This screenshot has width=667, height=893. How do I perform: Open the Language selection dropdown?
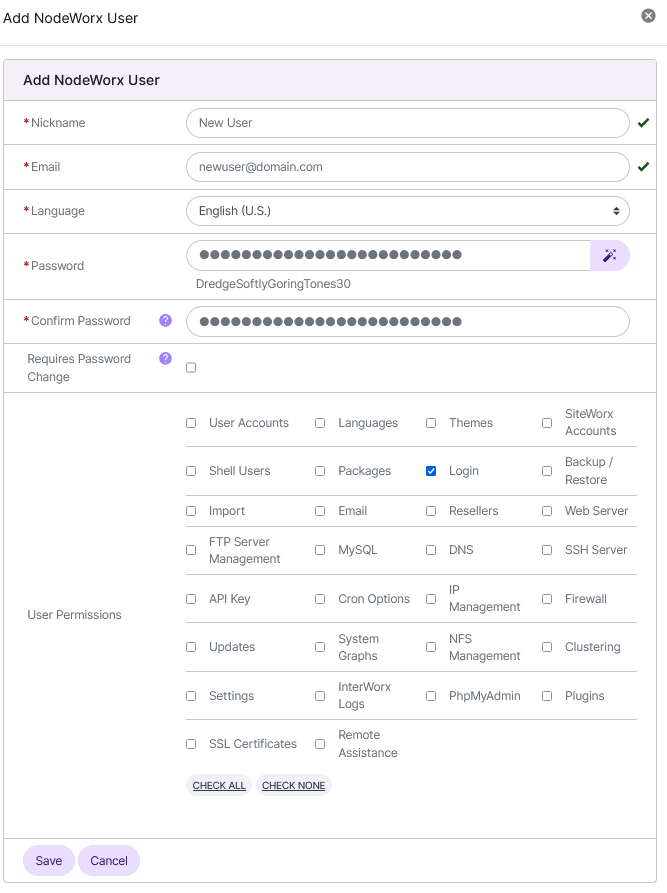click(406, 211)
